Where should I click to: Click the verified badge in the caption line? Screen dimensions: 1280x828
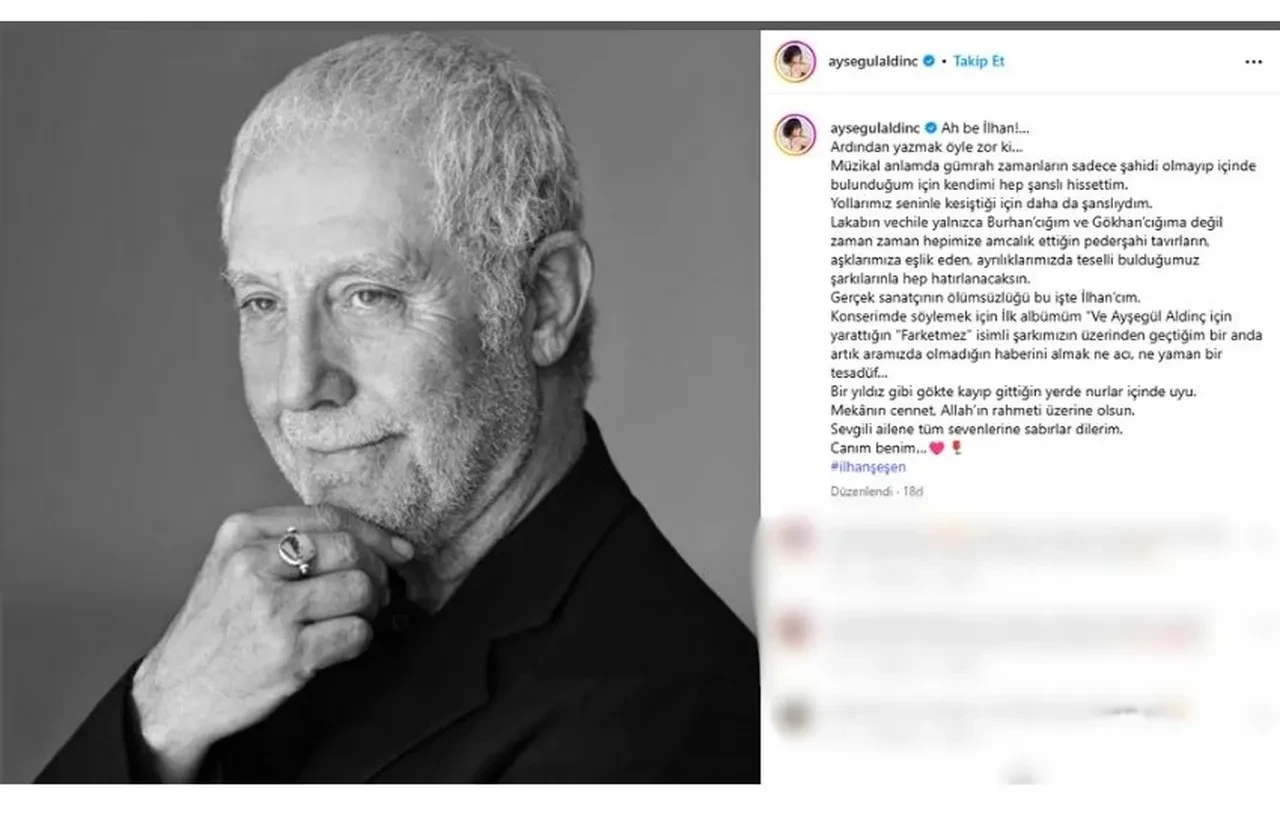(x=931, y=128)
